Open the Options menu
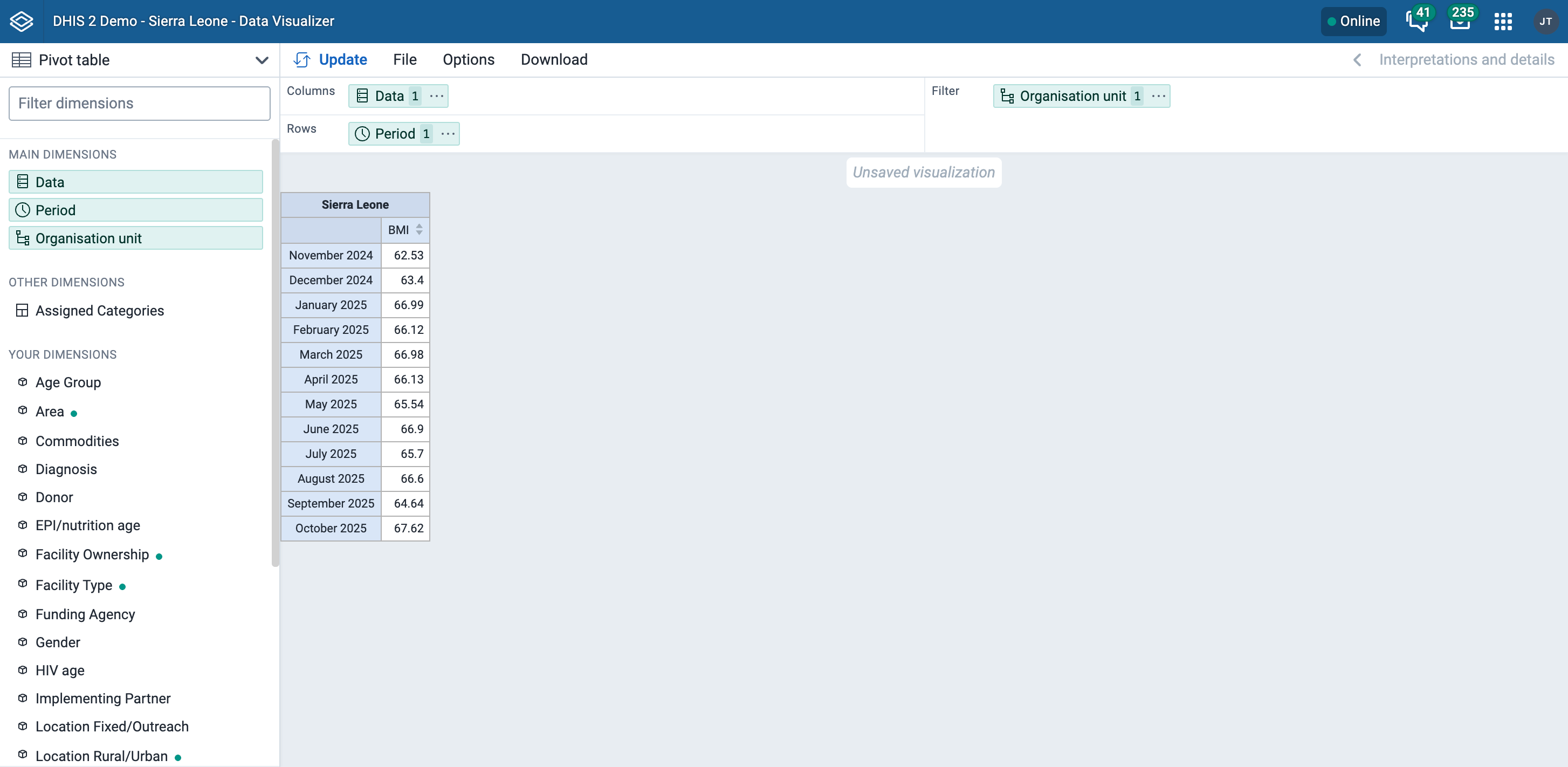Screen dimensions: 1568x767 [468, 60]
